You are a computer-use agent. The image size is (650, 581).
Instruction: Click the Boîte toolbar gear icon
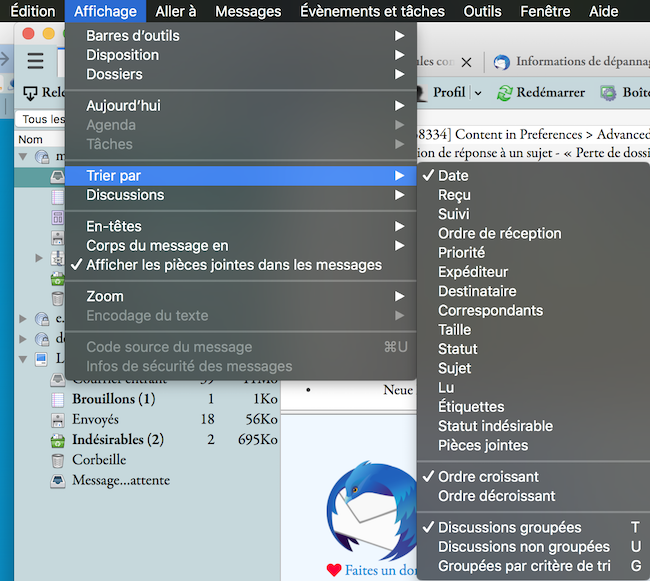pos(608,93)
